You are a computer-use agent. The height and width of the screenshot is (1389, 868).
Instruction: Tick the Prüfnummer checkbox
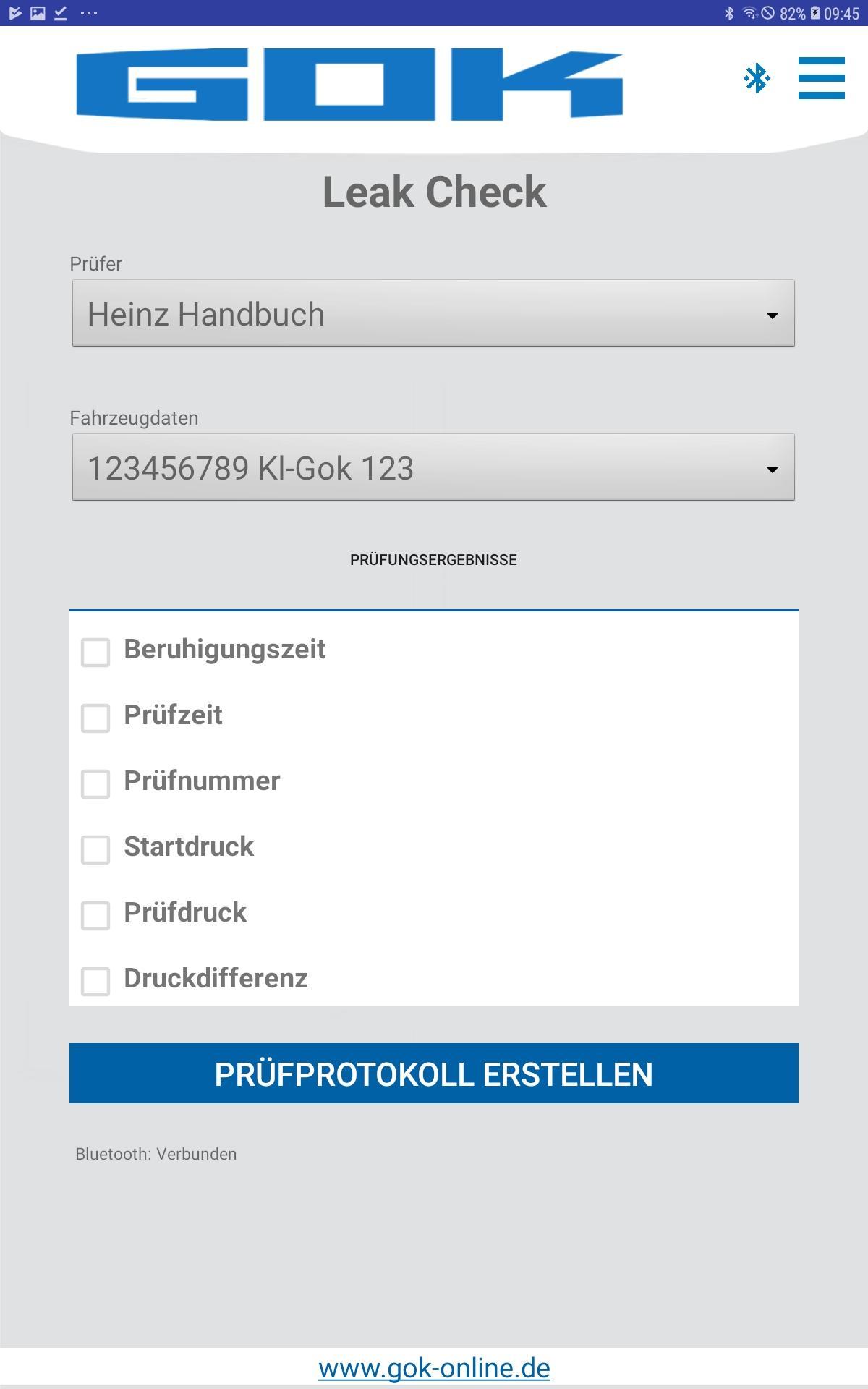95,783
